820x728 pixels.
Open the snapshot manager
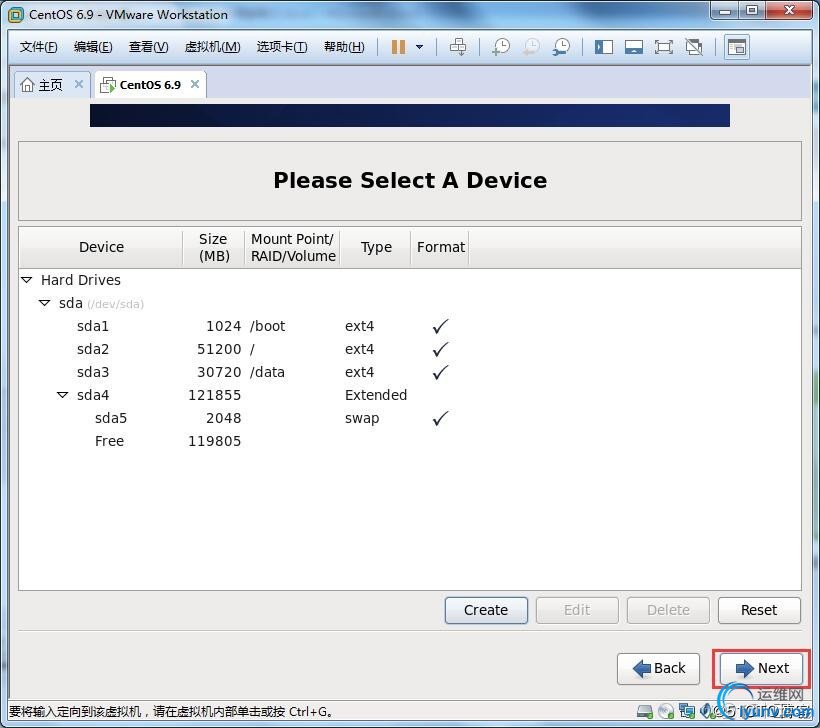pos(561,47)
